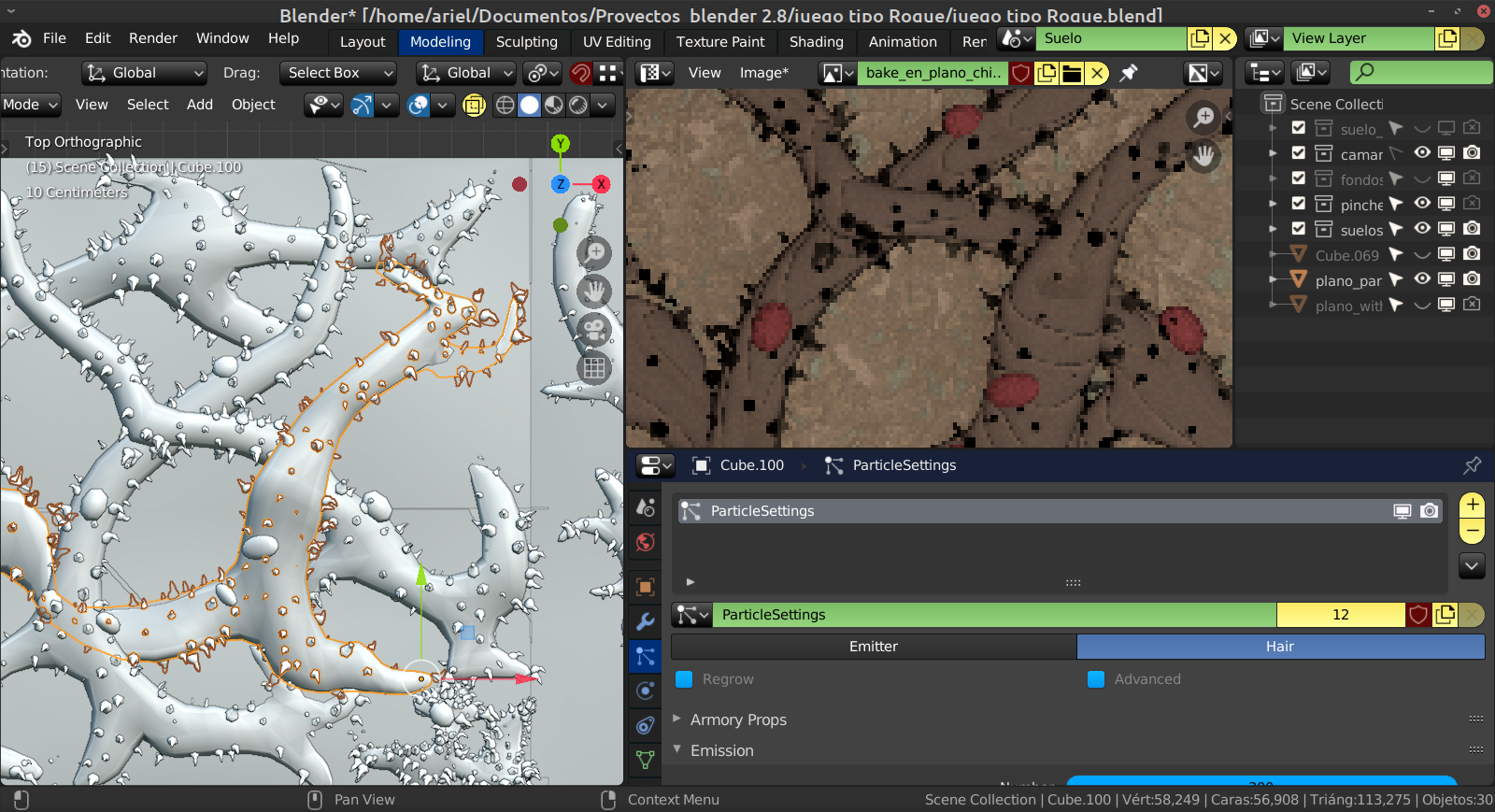Switch perspective/orthographic with the grid icon
The height and width of the screenshot is (812, 1495).
[593, 368]
